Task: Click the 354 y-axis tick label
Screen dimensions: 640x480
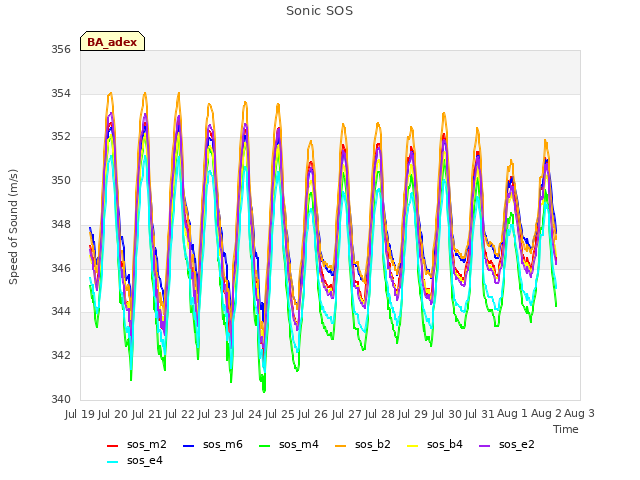Action: click(61, 93)
